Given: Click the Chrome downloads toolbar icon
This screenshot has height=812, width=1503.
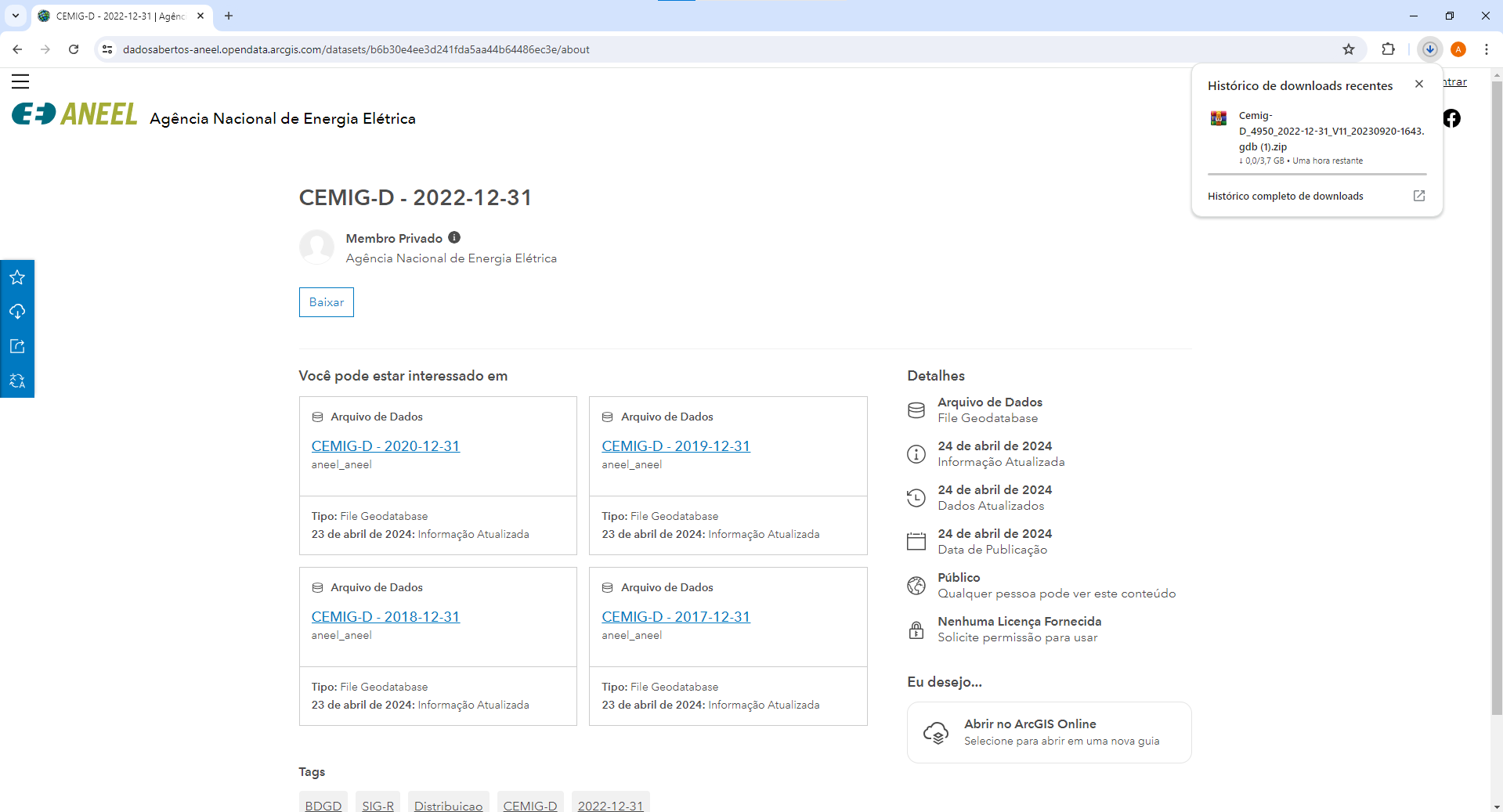Looking at the screenshot, I should [x=1430, y=49].
